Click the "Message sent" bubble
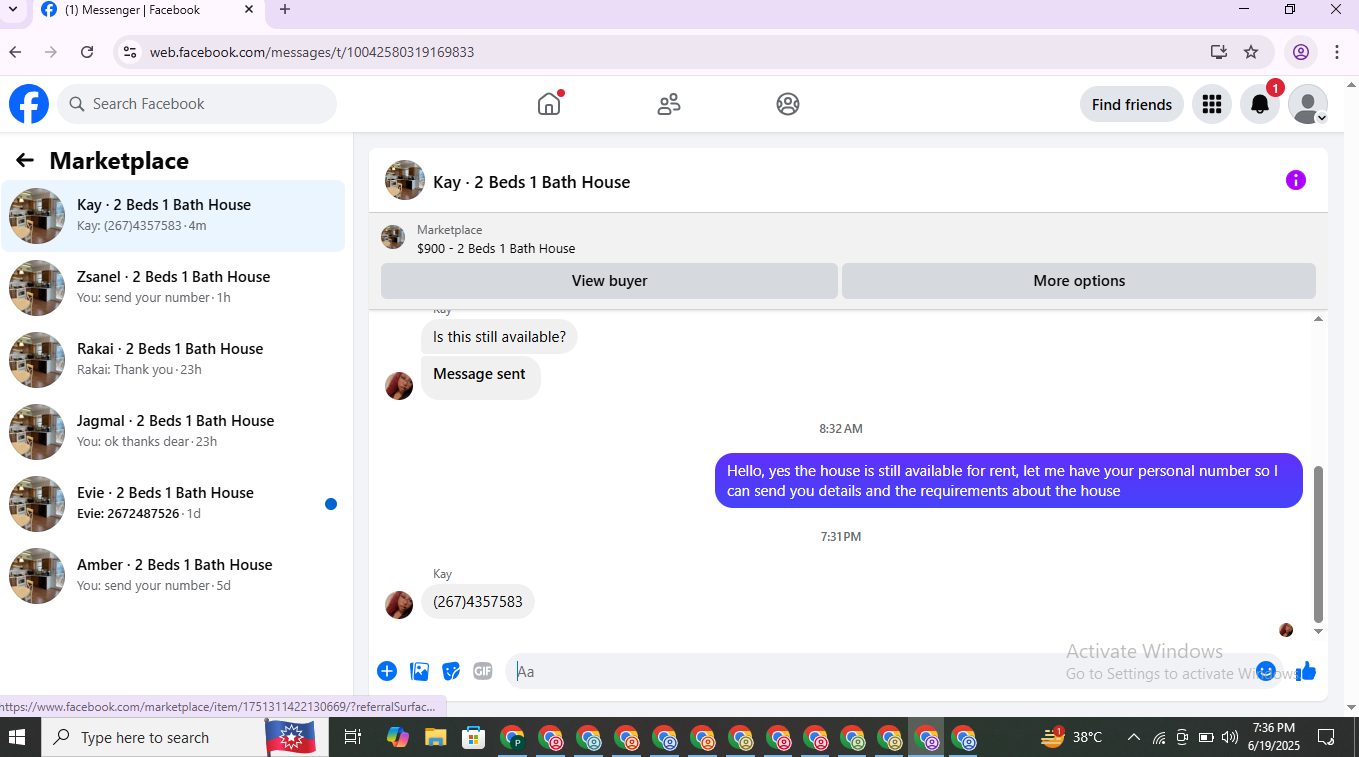 (480, 377)
